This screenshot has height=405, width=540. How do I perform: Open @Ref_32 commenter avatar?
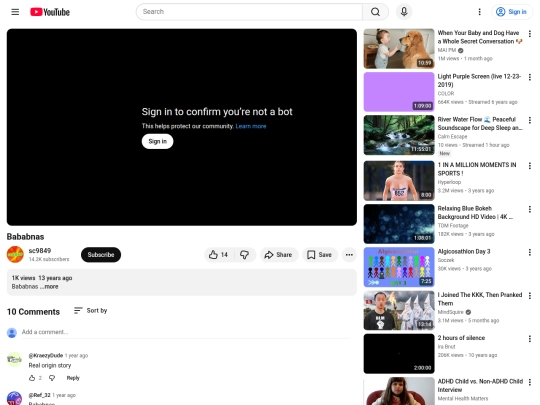pyautogui.click(x=14, y=398)
